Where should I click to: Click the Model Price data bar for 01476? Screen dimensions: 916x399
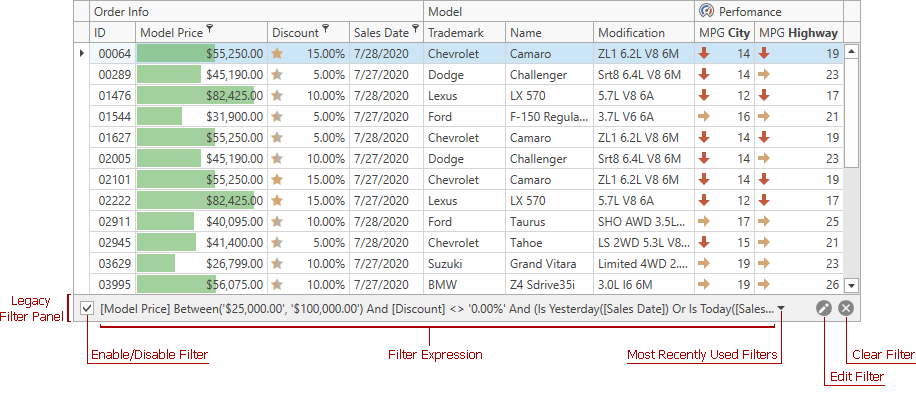pos(196,95)
